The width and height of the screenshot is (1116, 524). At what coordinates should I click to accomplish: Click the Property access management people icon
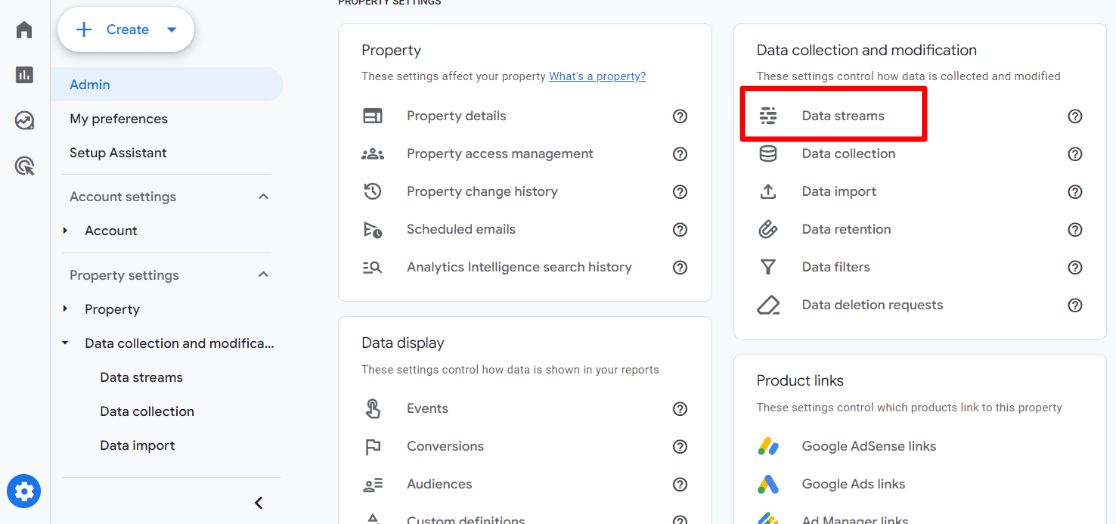click(372, 154)
